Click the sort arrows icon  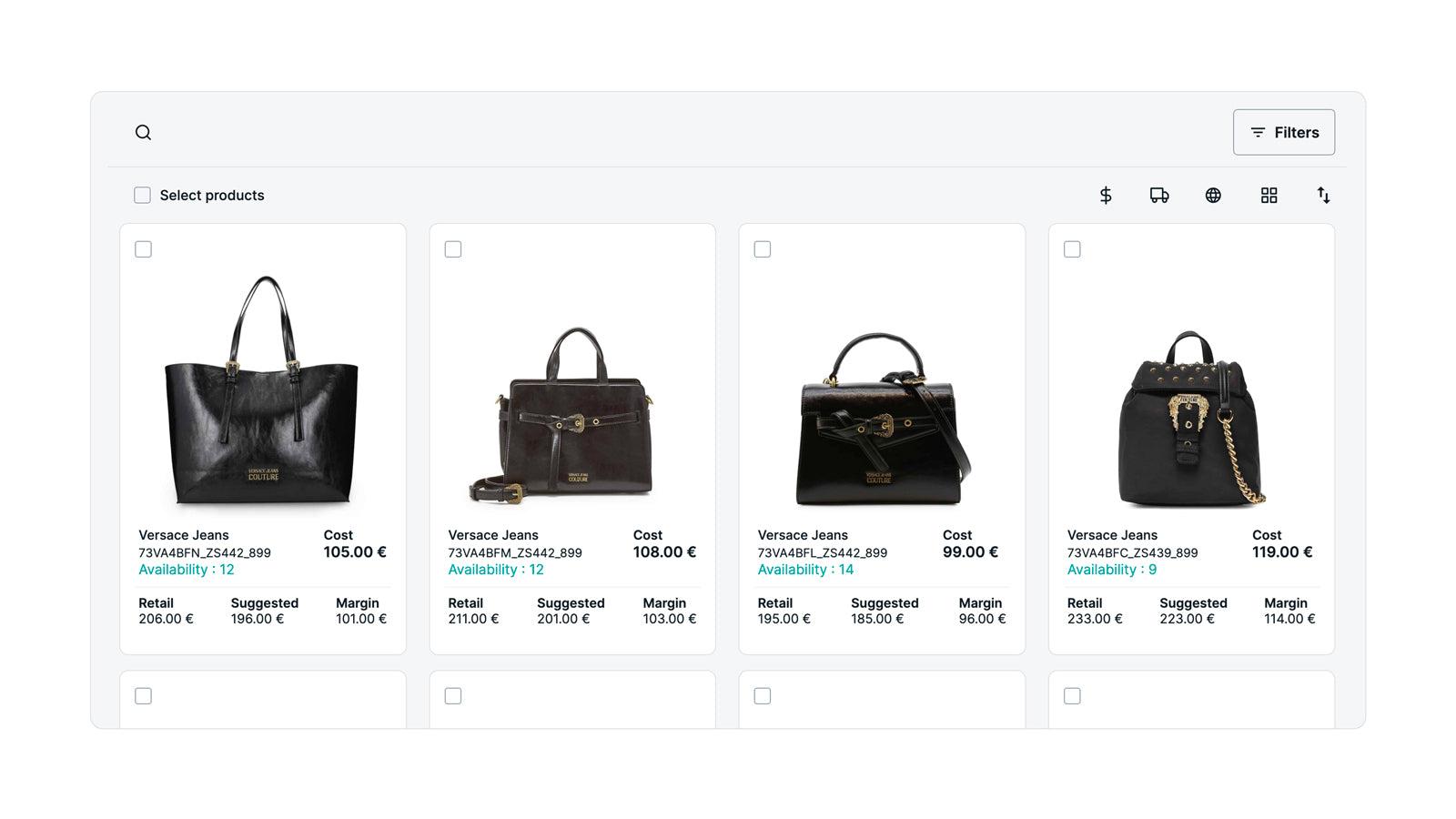coord(1324,195)
